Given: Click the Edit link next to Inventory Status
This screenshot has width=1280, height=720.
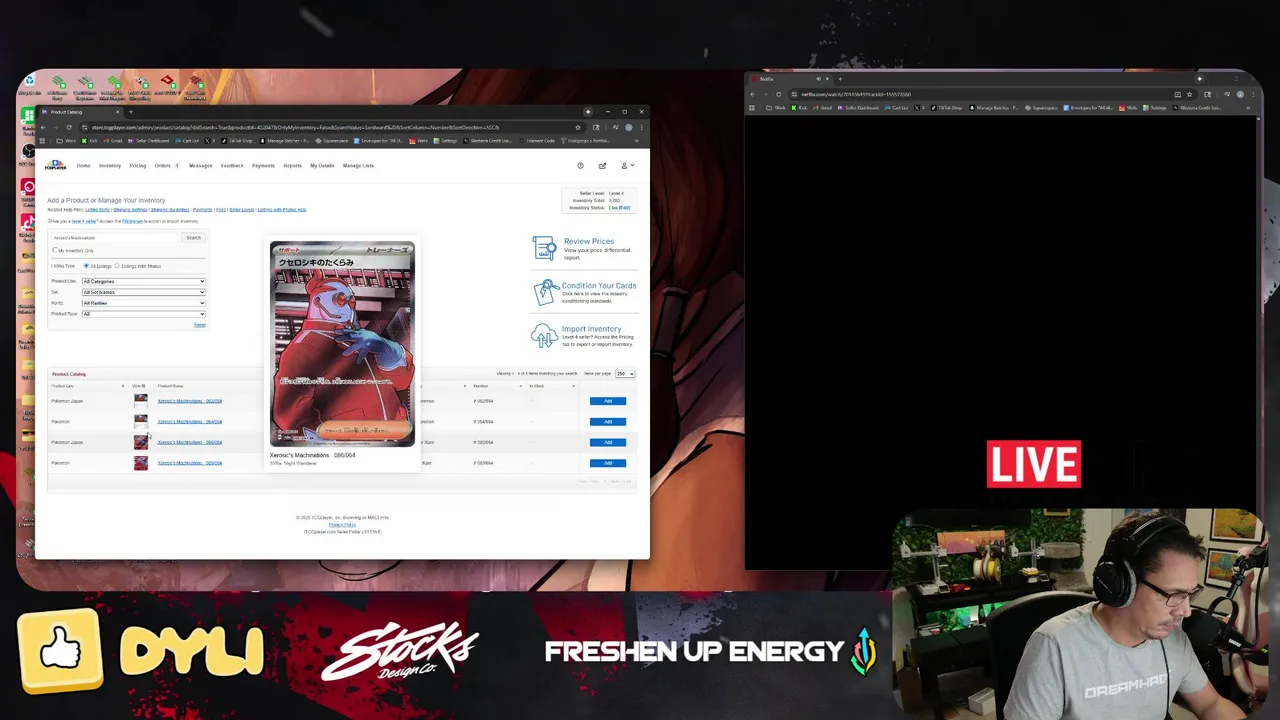Looking at the screenshot, I should [625, 208].
